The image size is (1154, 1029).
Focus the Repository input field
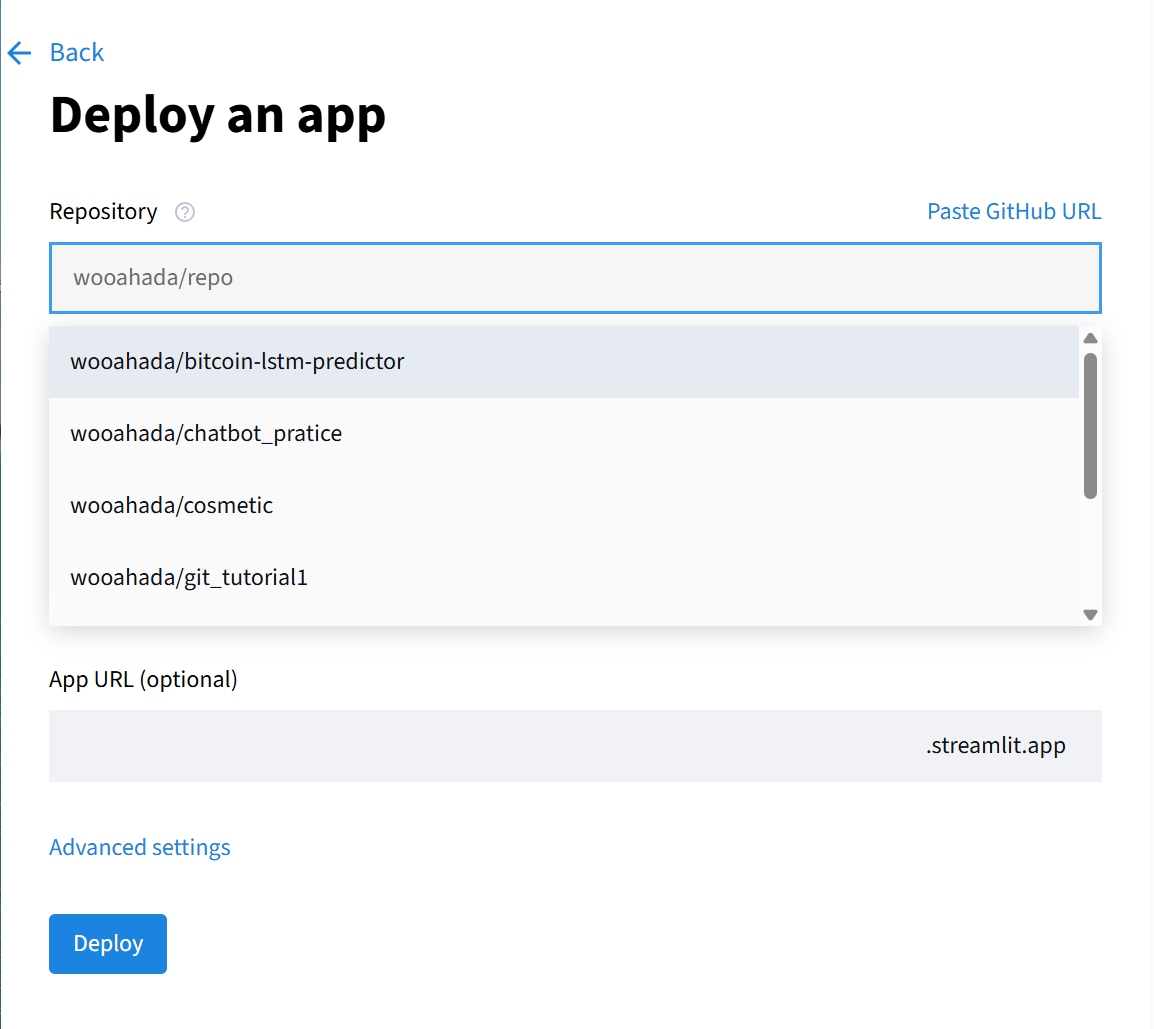(575, 277)
